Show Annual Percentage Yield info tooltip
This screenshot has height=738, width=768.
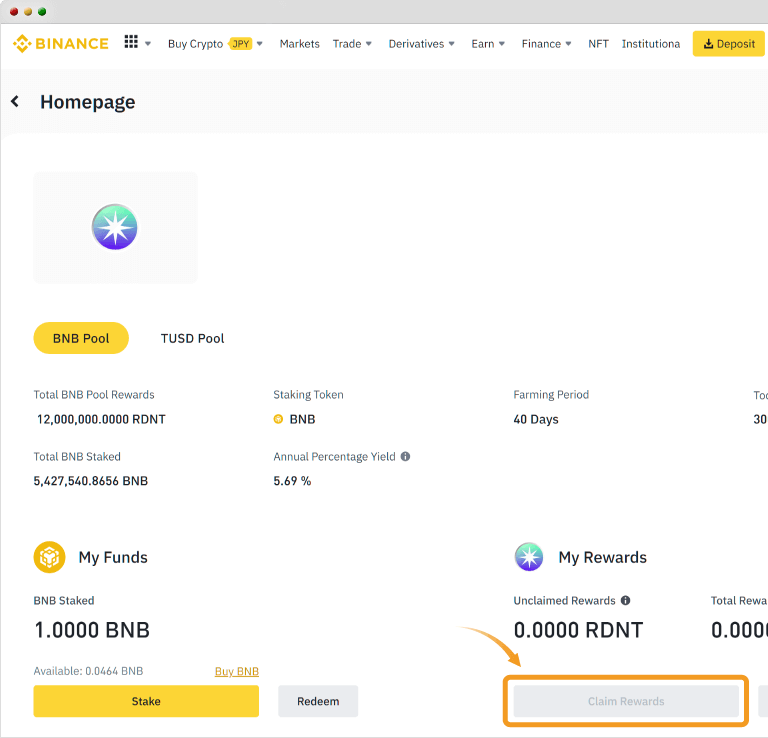click(x=406, y=456)
